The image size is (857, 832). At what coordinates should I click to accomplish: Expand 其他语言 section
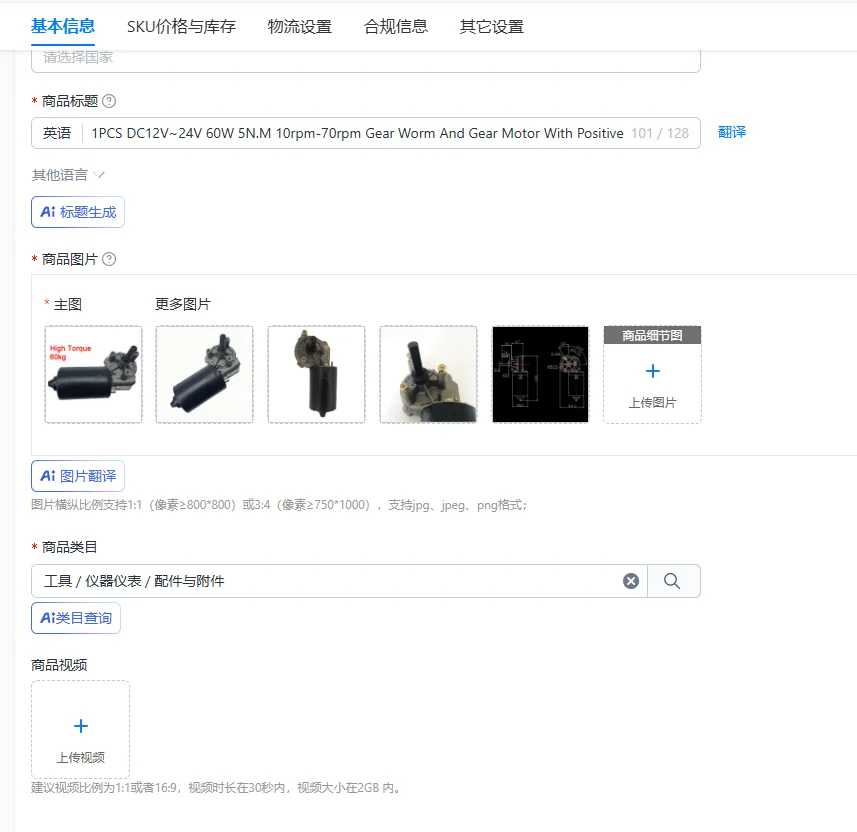coord(68,175)
